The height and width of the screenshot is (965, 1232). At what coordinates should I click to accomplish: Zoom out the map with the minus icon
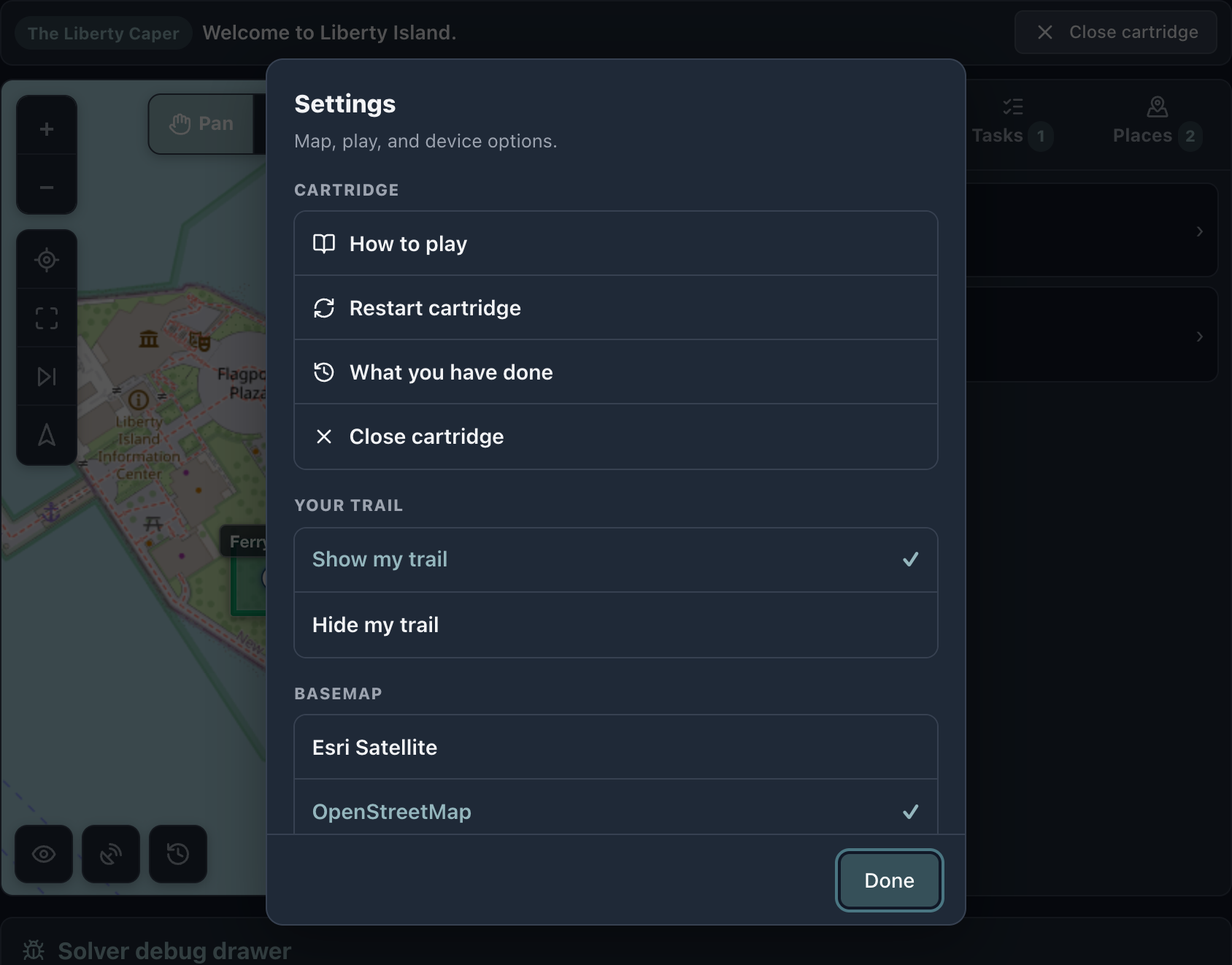(47, 188)
